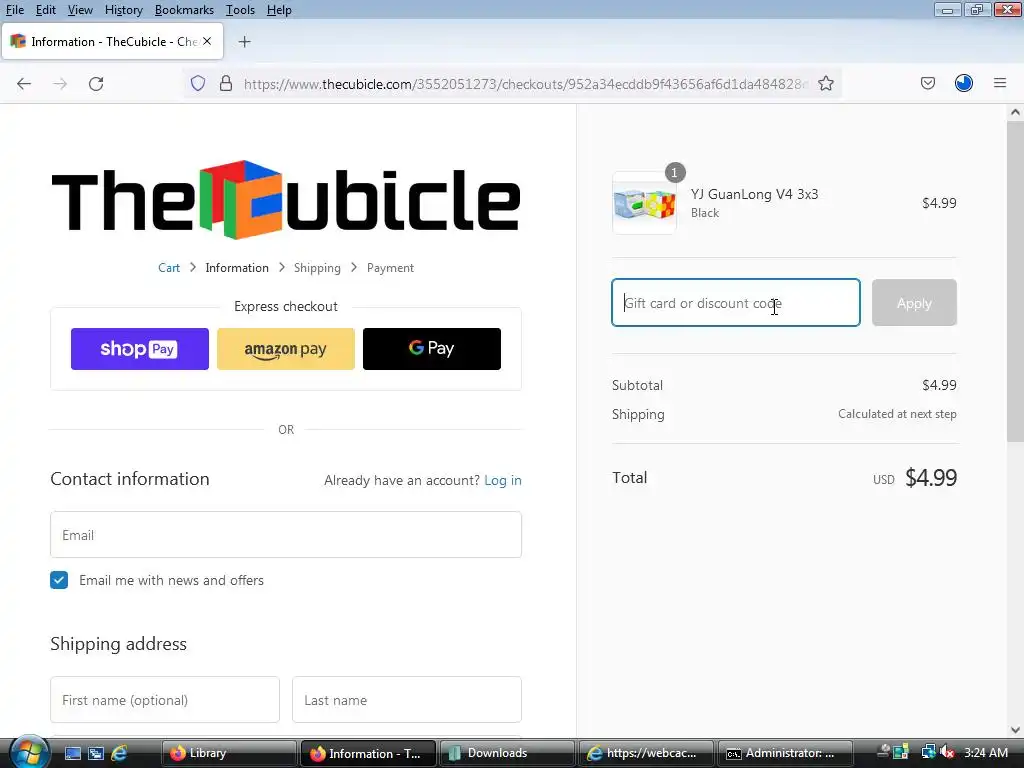This screenshot has height=768, width=1024.
Task: Select the Information - TheCubicle browser tab
Action: [112, 42]
